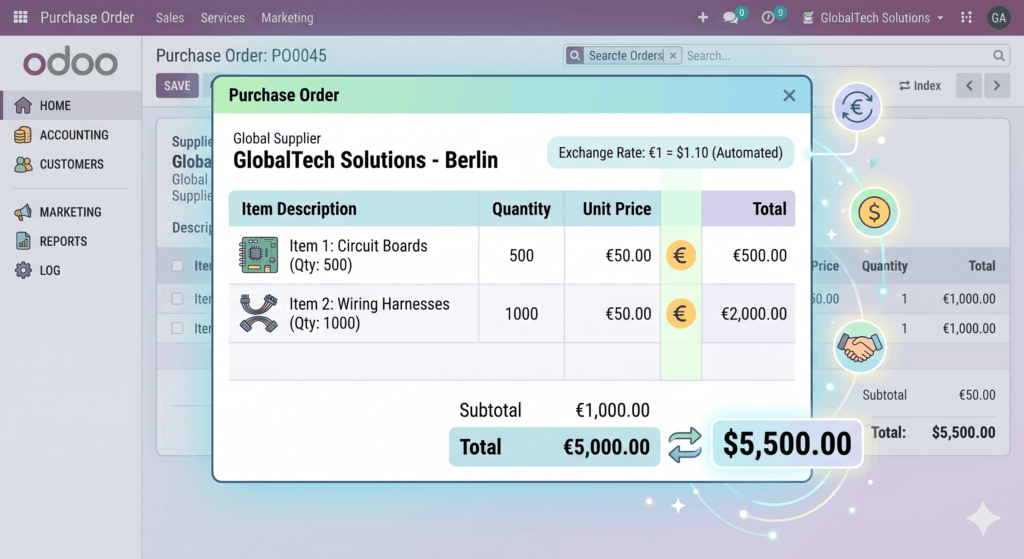Click Item 1: Circuit Boards description

click(359, 255)
